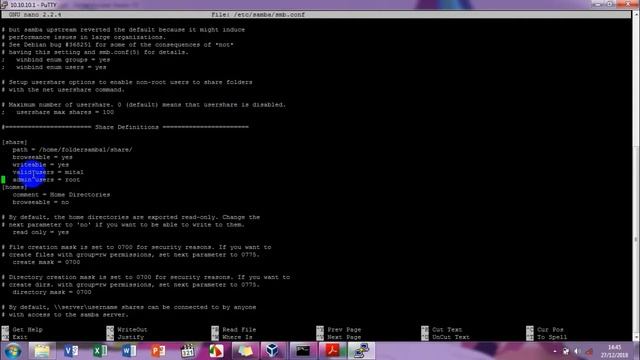Click the Cut Text shortcut label
The width and height of the screenshot is (640, 360).
(x=447, y=329)
